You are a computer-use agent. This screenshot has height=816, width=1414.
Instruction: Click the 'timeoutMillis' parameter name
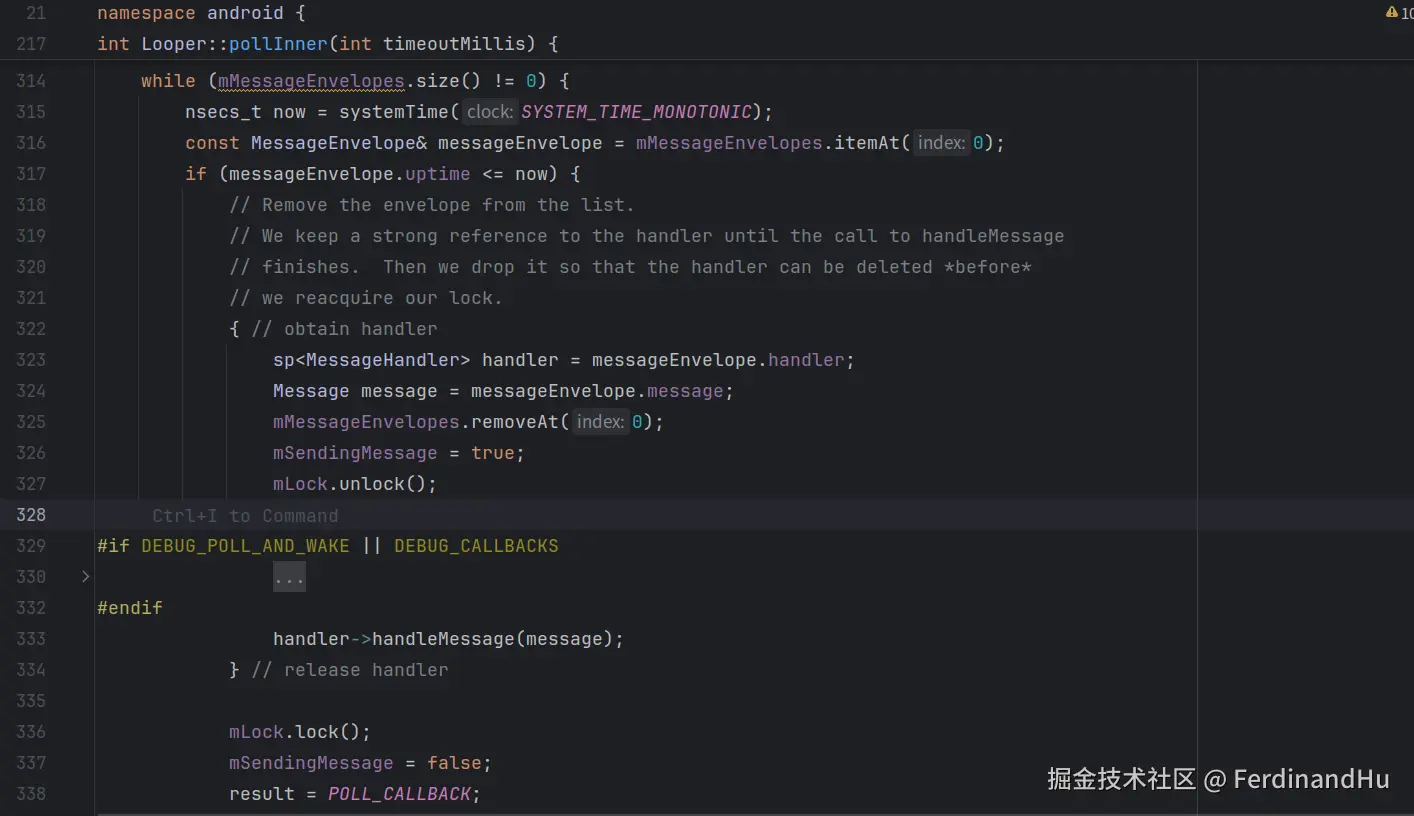point(454,44)
